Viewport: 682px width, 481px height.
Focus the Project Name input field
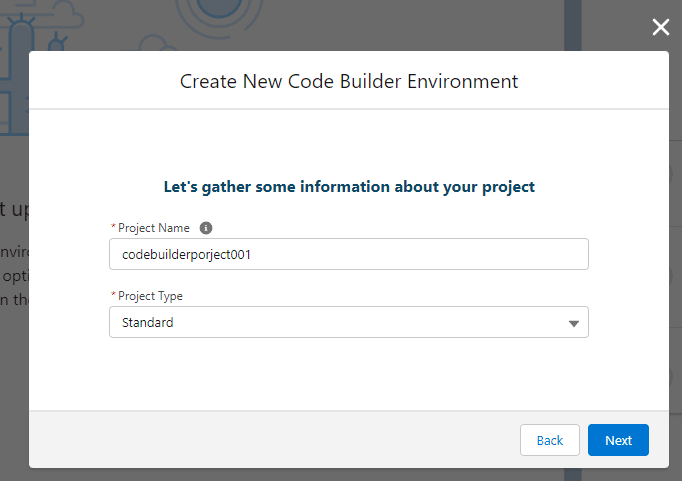pos(349,254)
